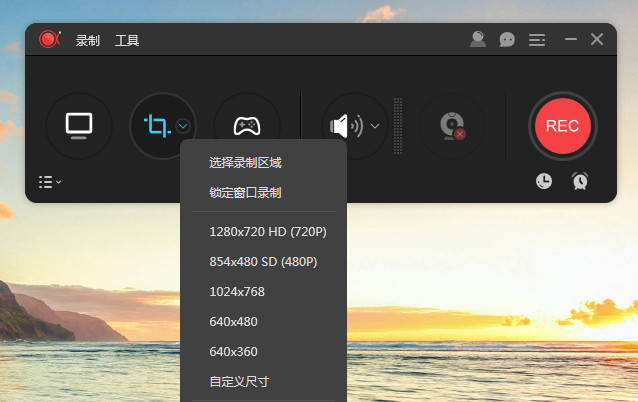Open the user account icon
This screenshot has width=638, height=402.
tap(478, 40)
